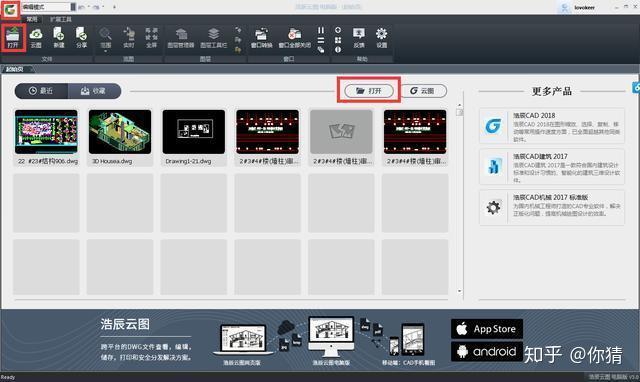Open the 图层管理器 layer manager
The image size is (640, 382).
point(181,38)
